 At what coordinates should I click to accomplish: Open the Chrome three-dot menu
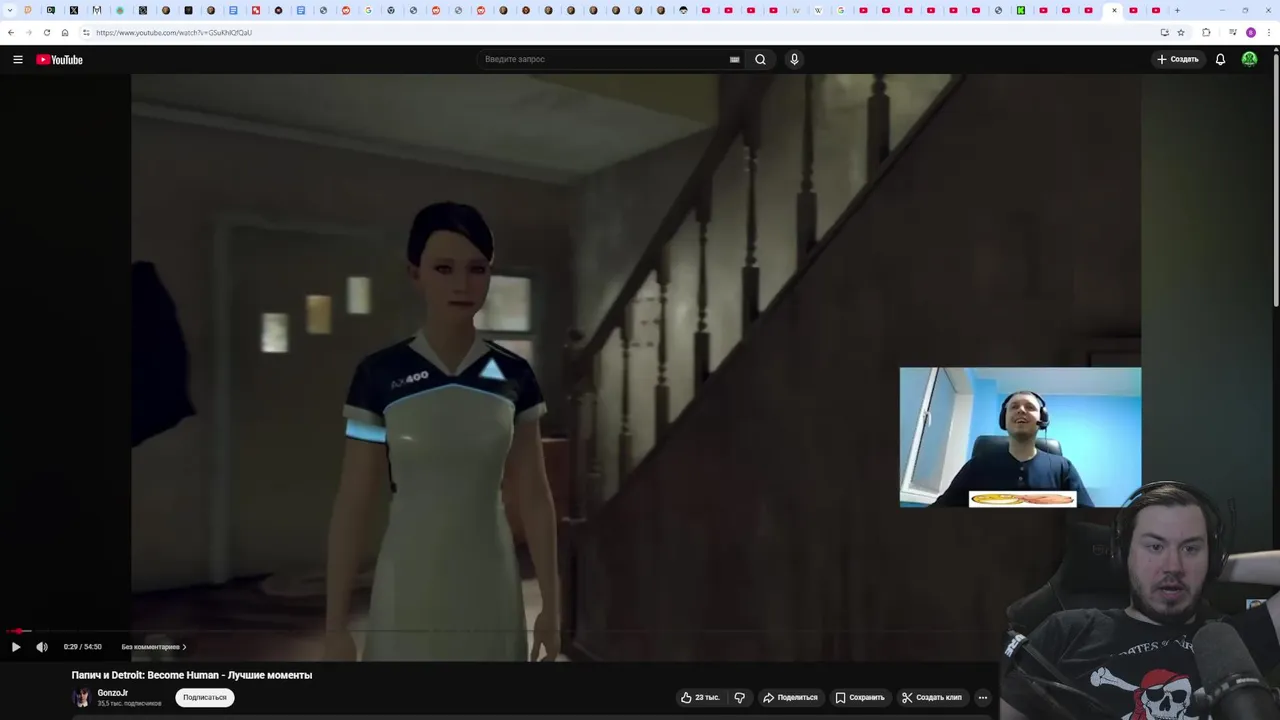tap(1269, 33)
